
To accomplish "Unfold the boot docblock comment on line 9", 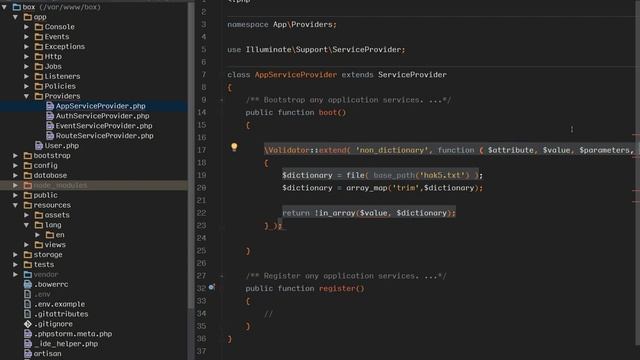I will [222, 100].
